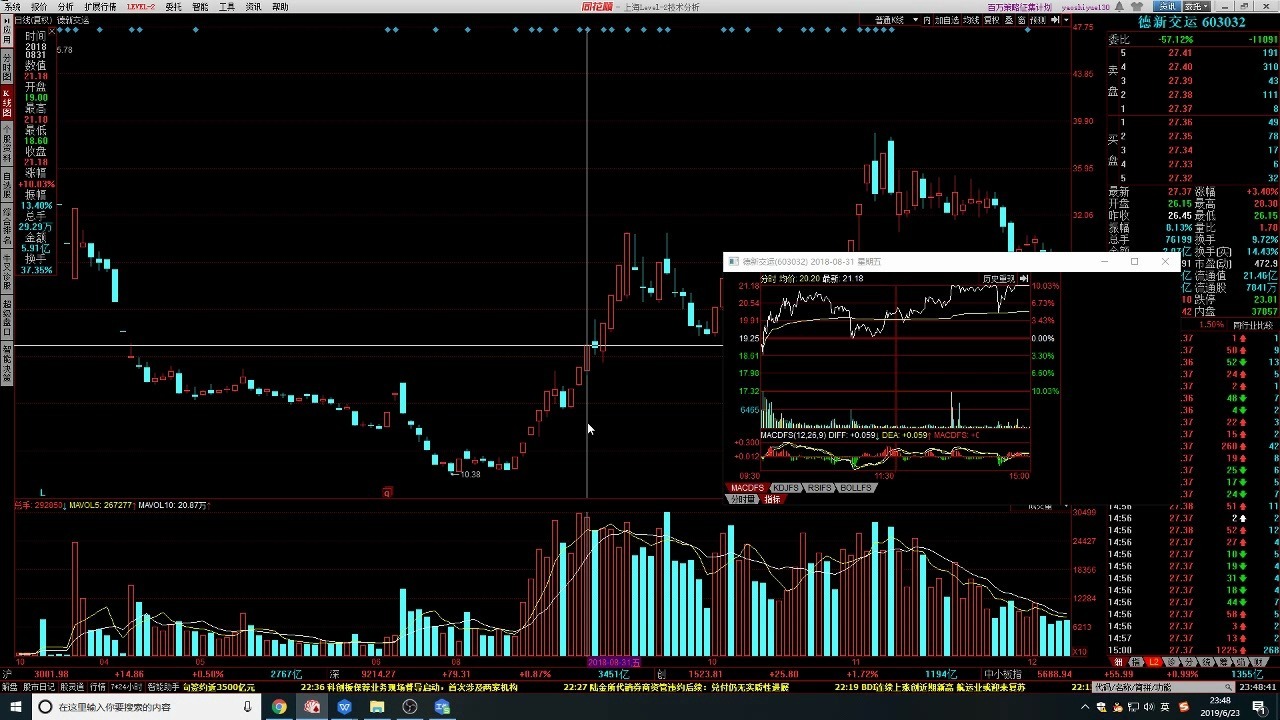Click the 智能助手 status bar button
This screenshot has width=1280, height=720.
coord(163,687)
